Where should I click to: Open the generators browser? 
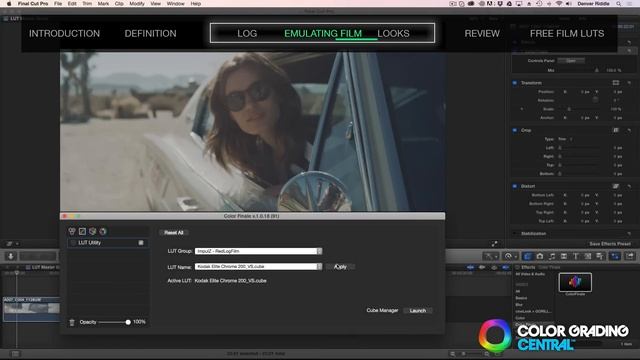[588, 256]
